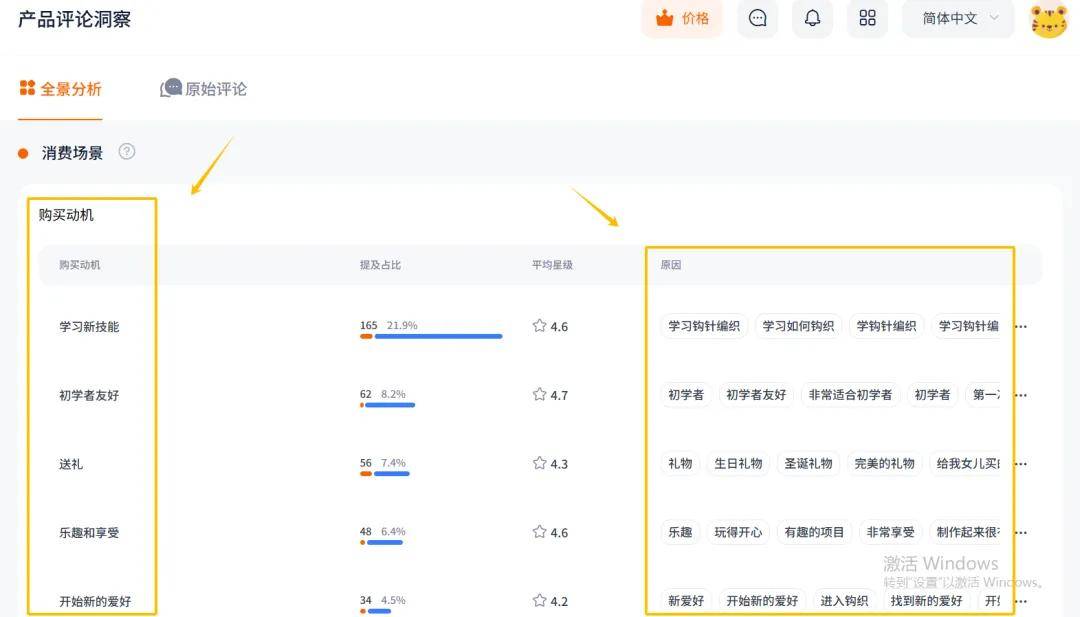This screenshot has height=617, width=1080.
Task: Select the 学习如何钩织 reason tag
Action: pyautogui.click(x=798, y=326)
